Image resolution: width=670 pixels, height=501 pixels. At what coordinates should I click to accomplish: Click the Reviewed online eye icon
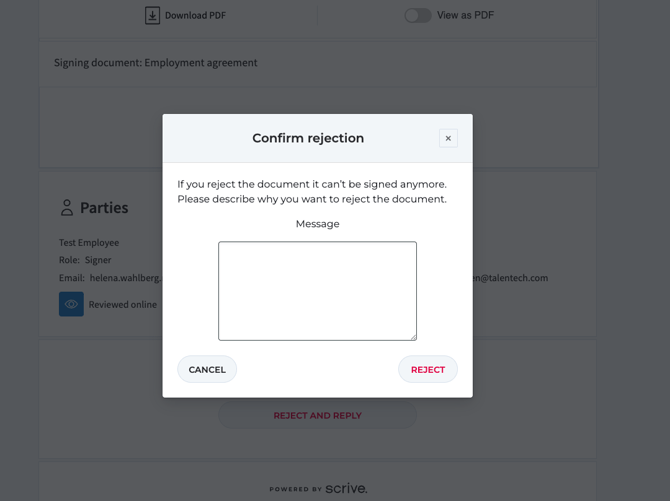(x=71, y=304)
